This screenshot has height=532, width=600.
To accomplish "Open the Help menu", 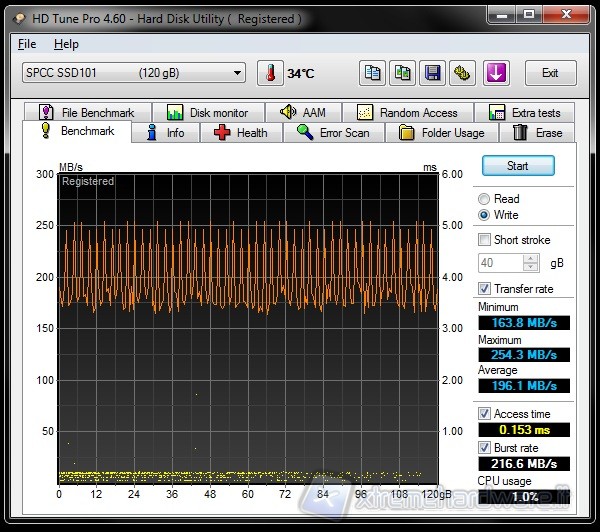I will point(66,44).
